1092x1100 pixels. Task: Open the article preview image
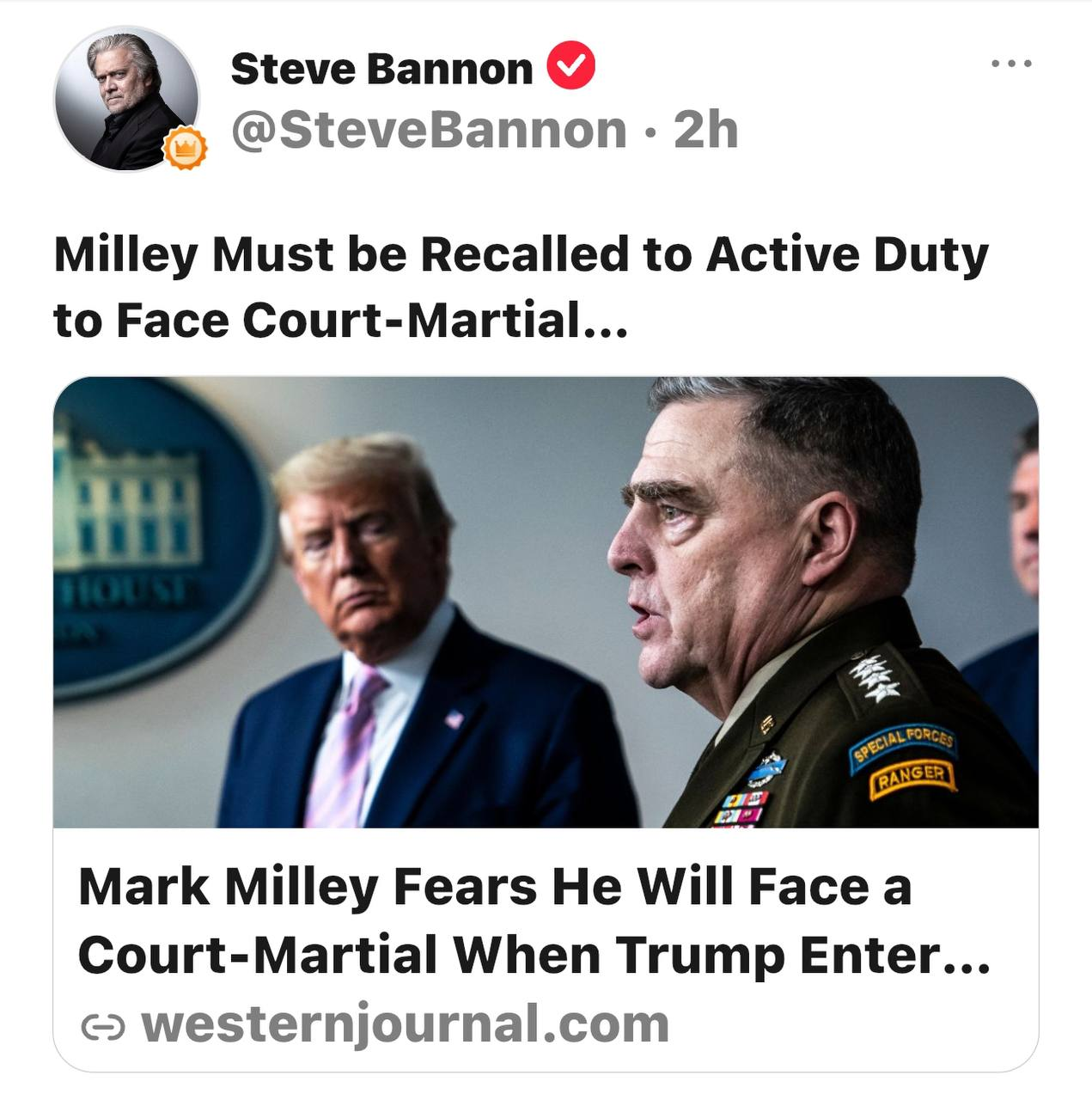(546, 602)
